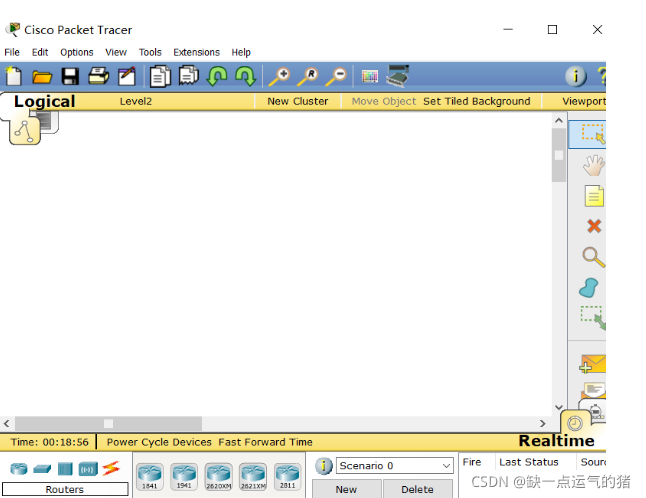Screen dimensions: 646x498
Task: Click Set Tiled Background
Action: [x=477, y=101]
